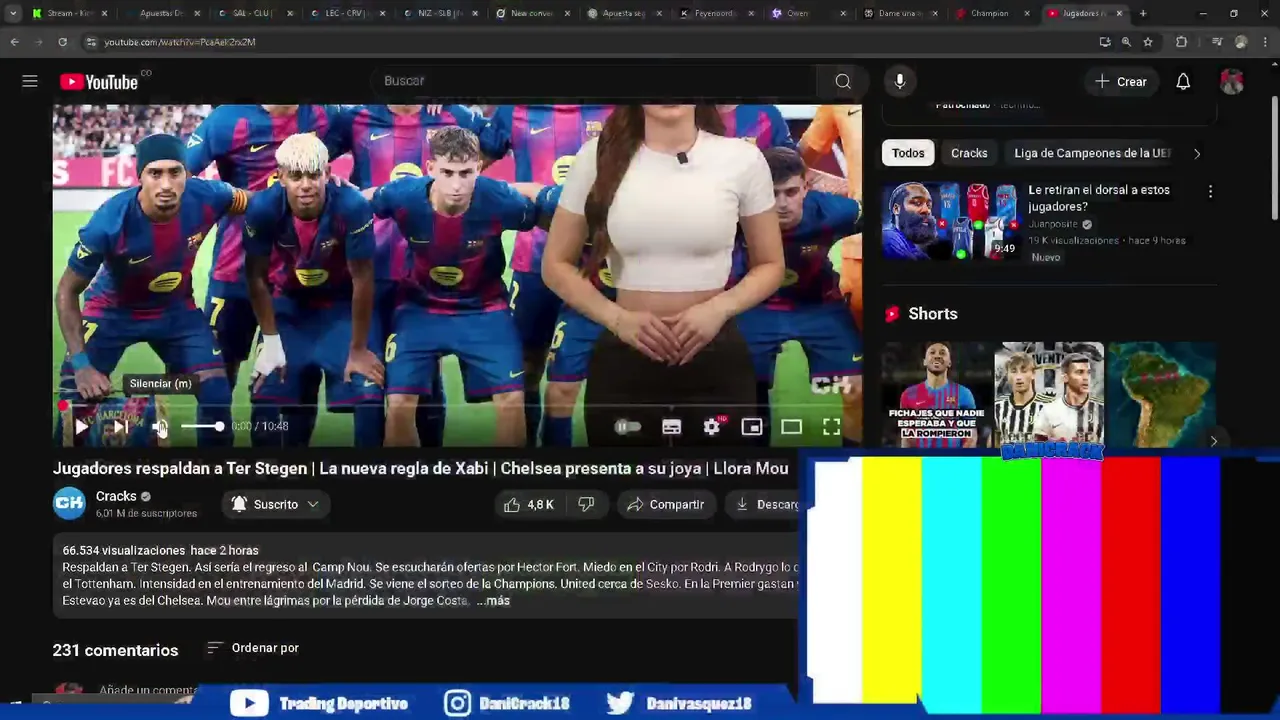Open the browser extensions puzzle icon
Image resolution: width=1280 pixels, height=720 pixels.
point(1181,42)
